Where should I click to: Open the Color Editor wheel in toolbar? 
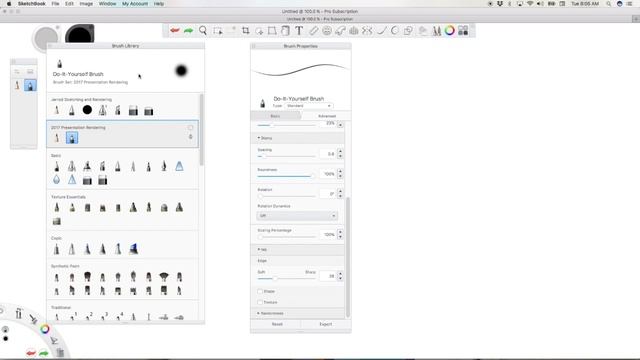450,31
